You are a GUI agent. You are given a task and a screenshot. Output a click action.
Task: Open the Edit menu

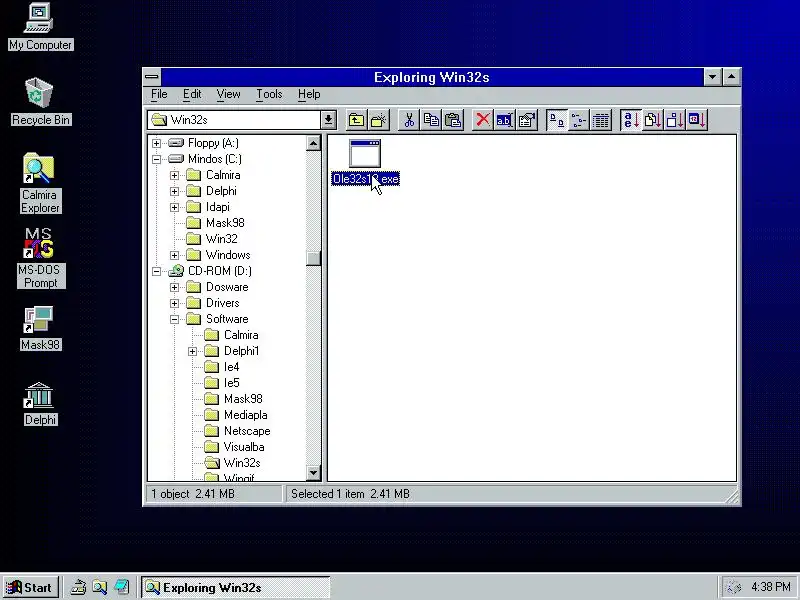click(192, 94)
